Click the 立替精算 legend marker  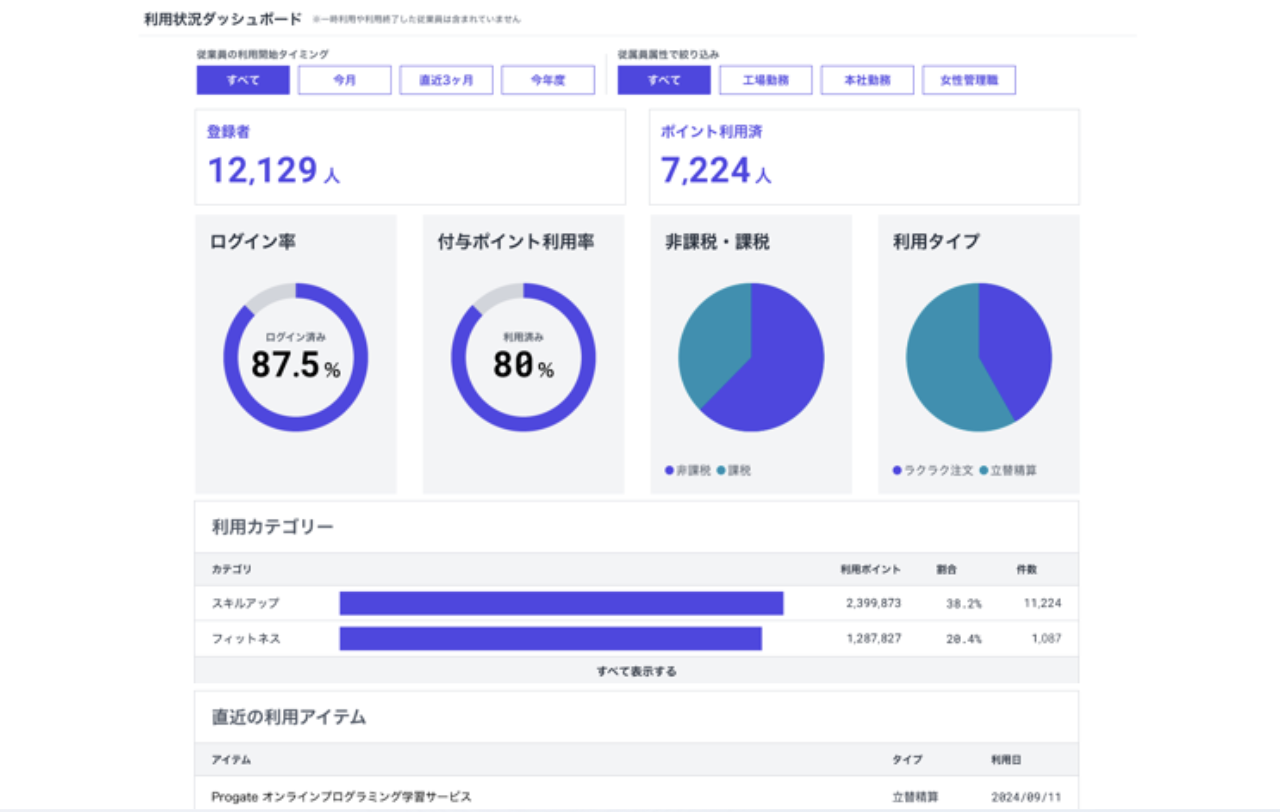tap(984, 470)
